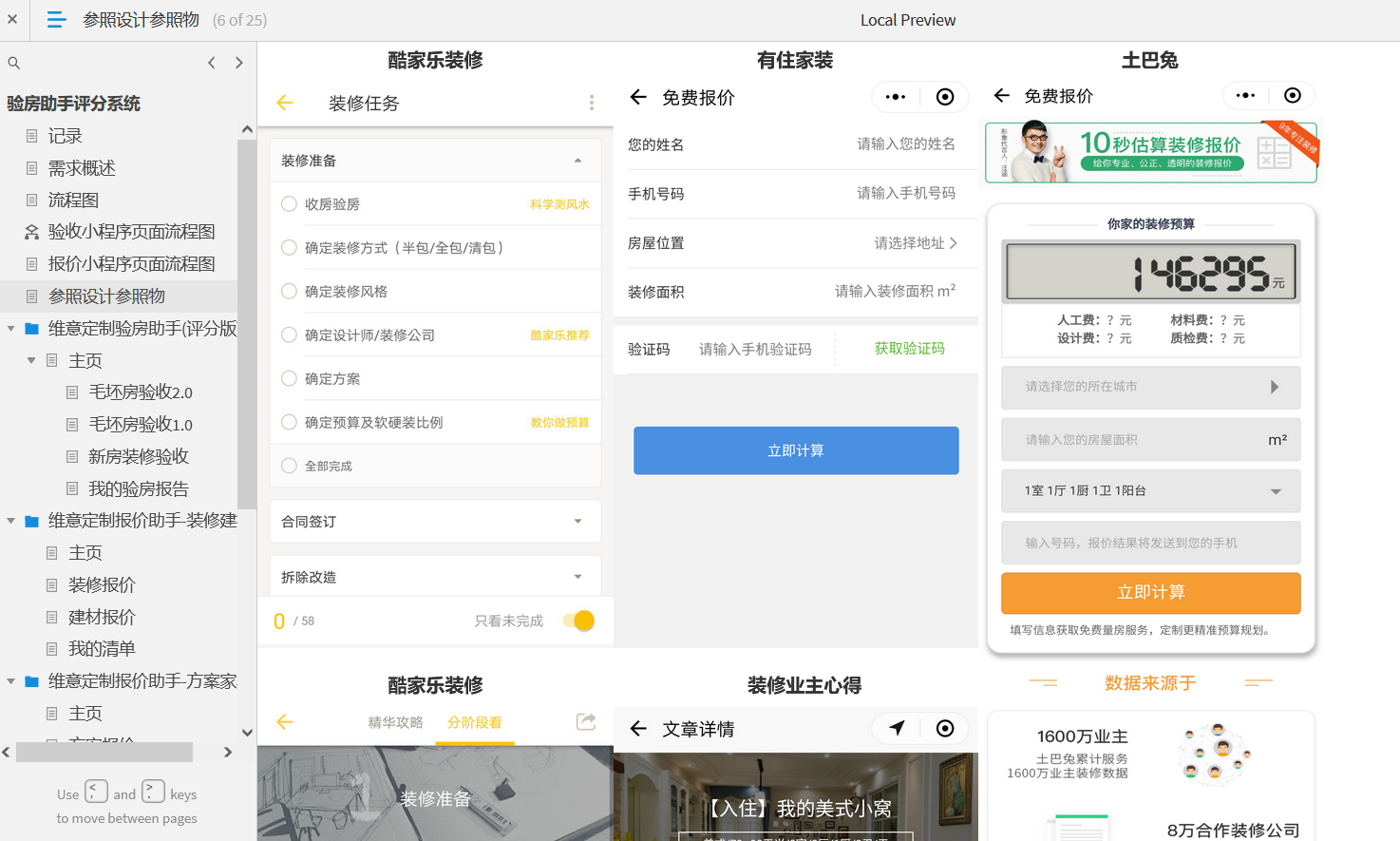Open 1室1厅1厨1卫1阳台 room dropdown
This screenshot has width=1400, height=841.
pyautogui.click(x=1151, y=490)
